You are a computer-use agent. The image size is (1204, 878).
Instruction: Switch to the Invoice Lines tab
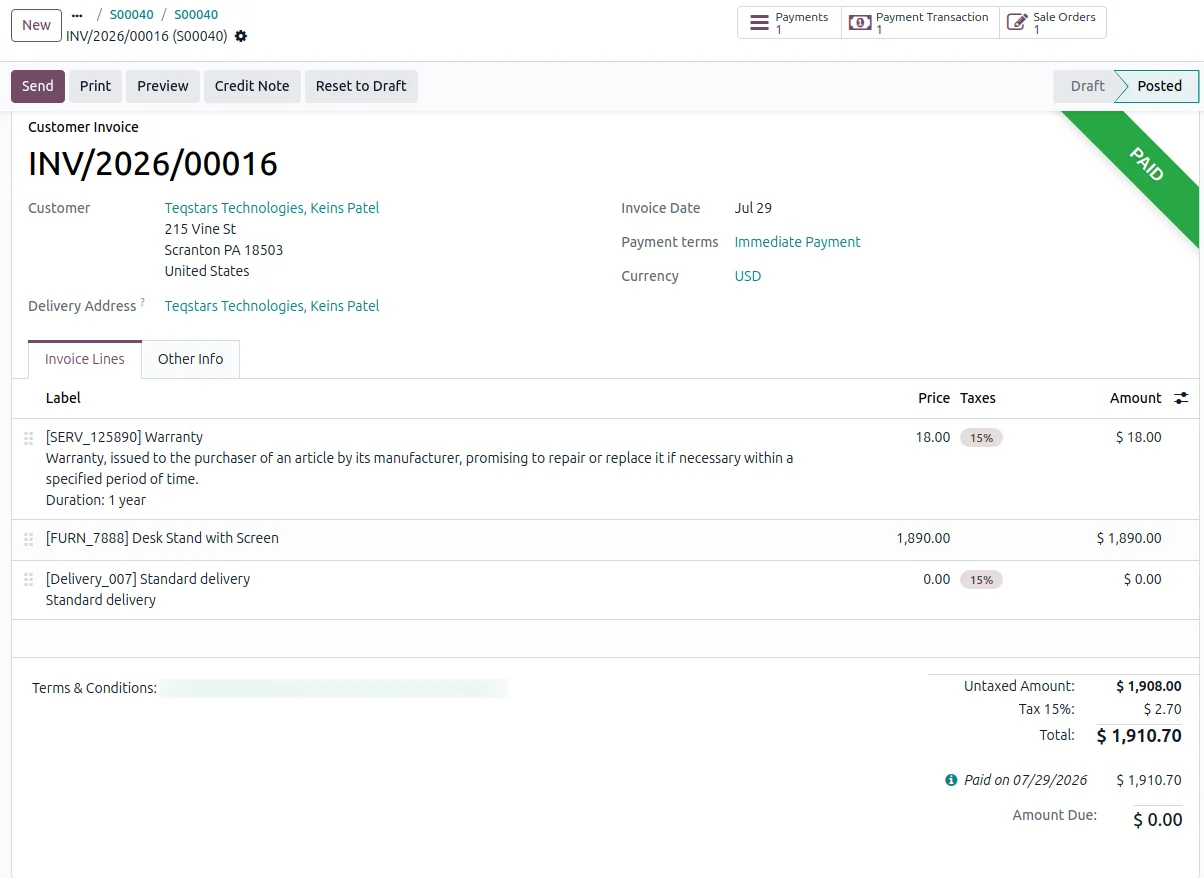click(85, 359)
